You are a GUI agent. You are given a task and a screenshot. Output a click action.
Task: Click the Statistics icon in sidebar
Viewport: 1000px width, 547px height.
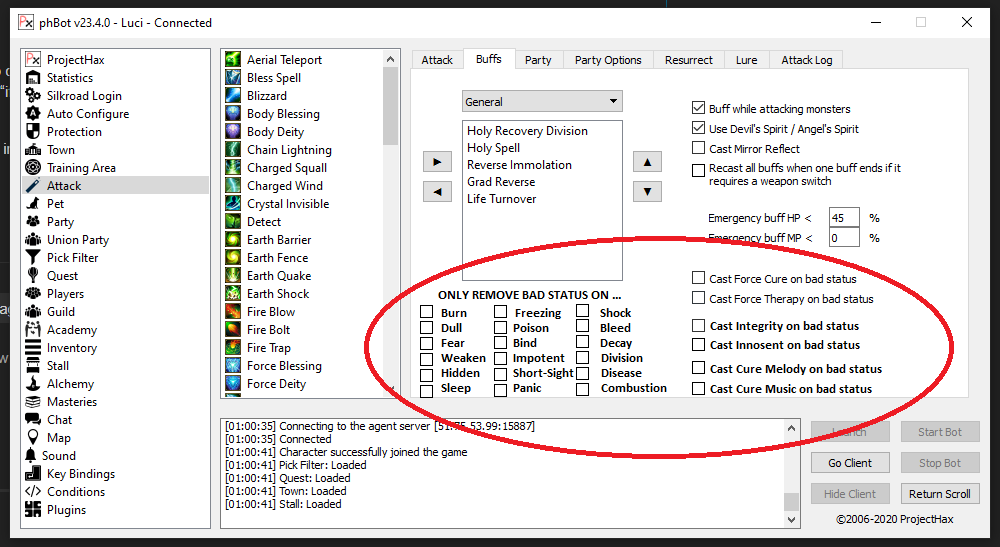coord(33,78)
